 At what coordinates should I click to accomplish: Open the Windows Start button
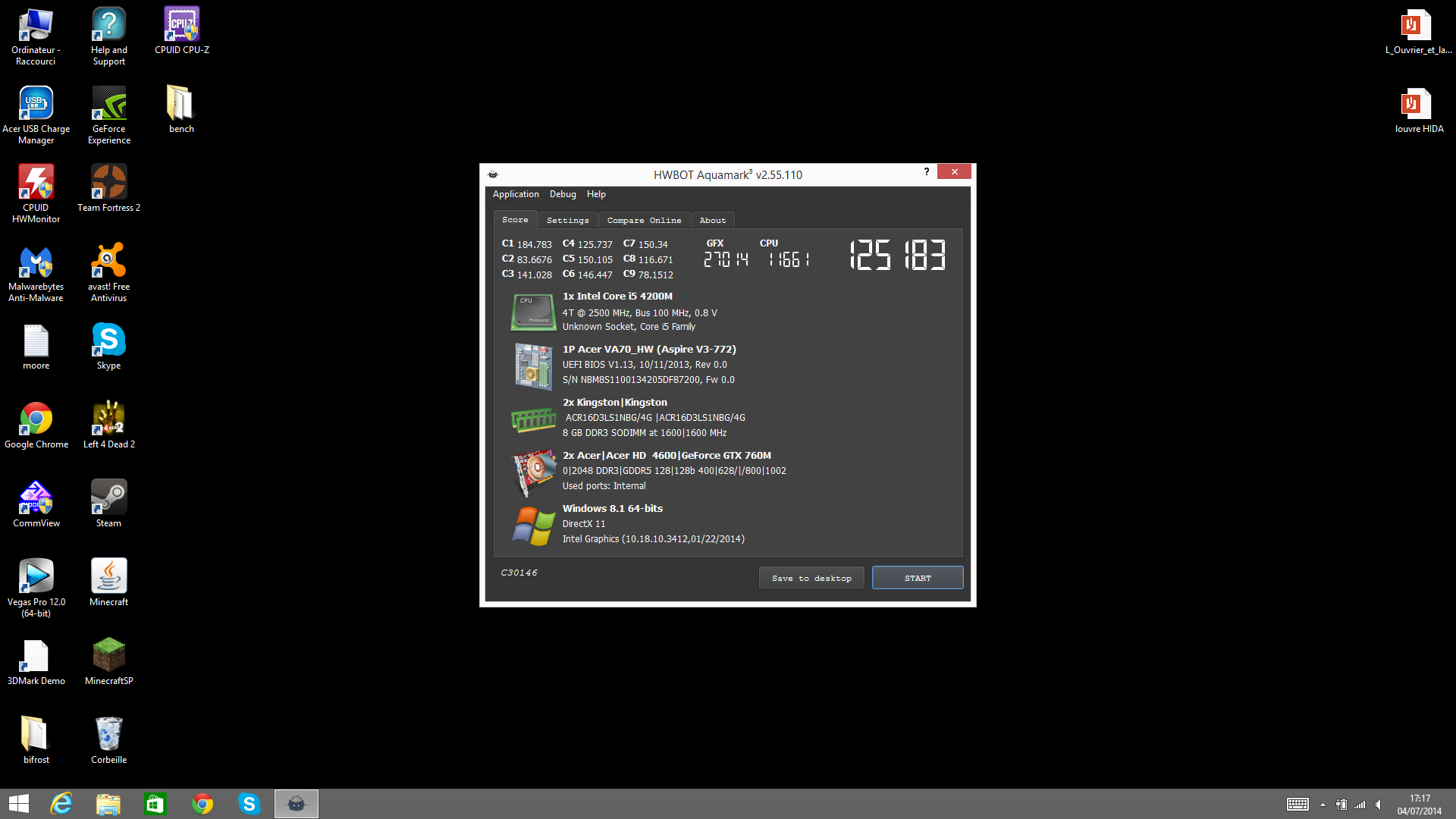pos(18,804)
